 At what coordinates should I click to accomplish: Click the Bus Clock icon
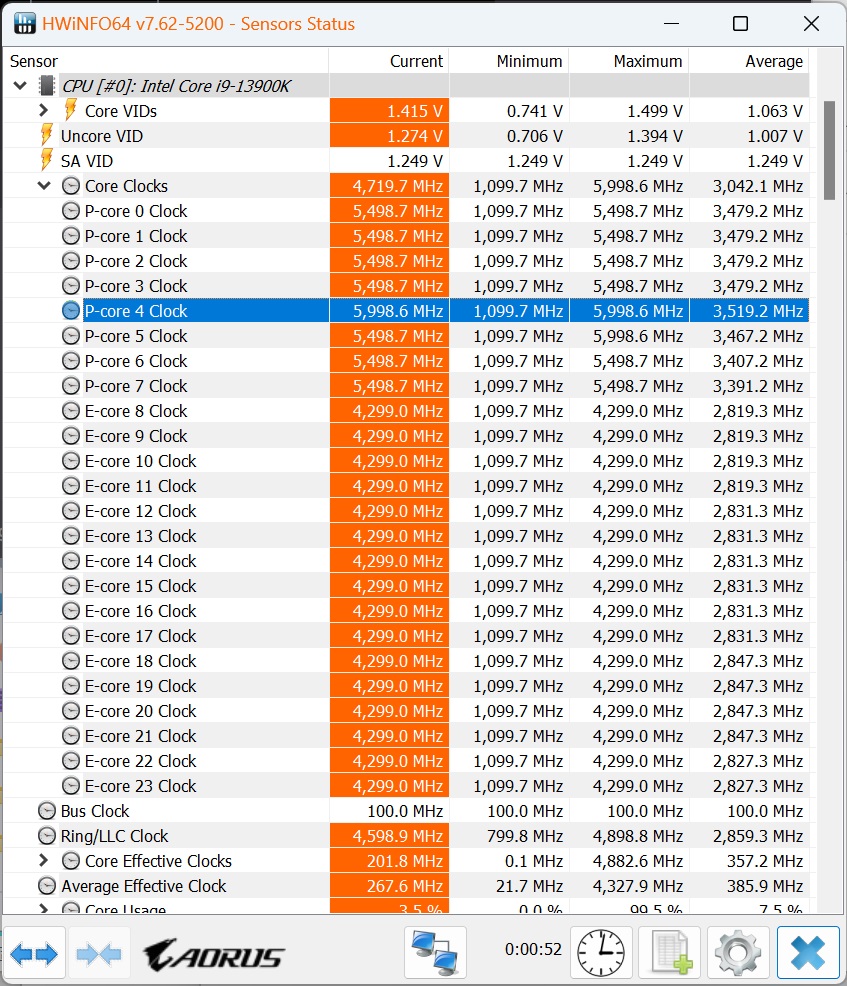point(47,811)
